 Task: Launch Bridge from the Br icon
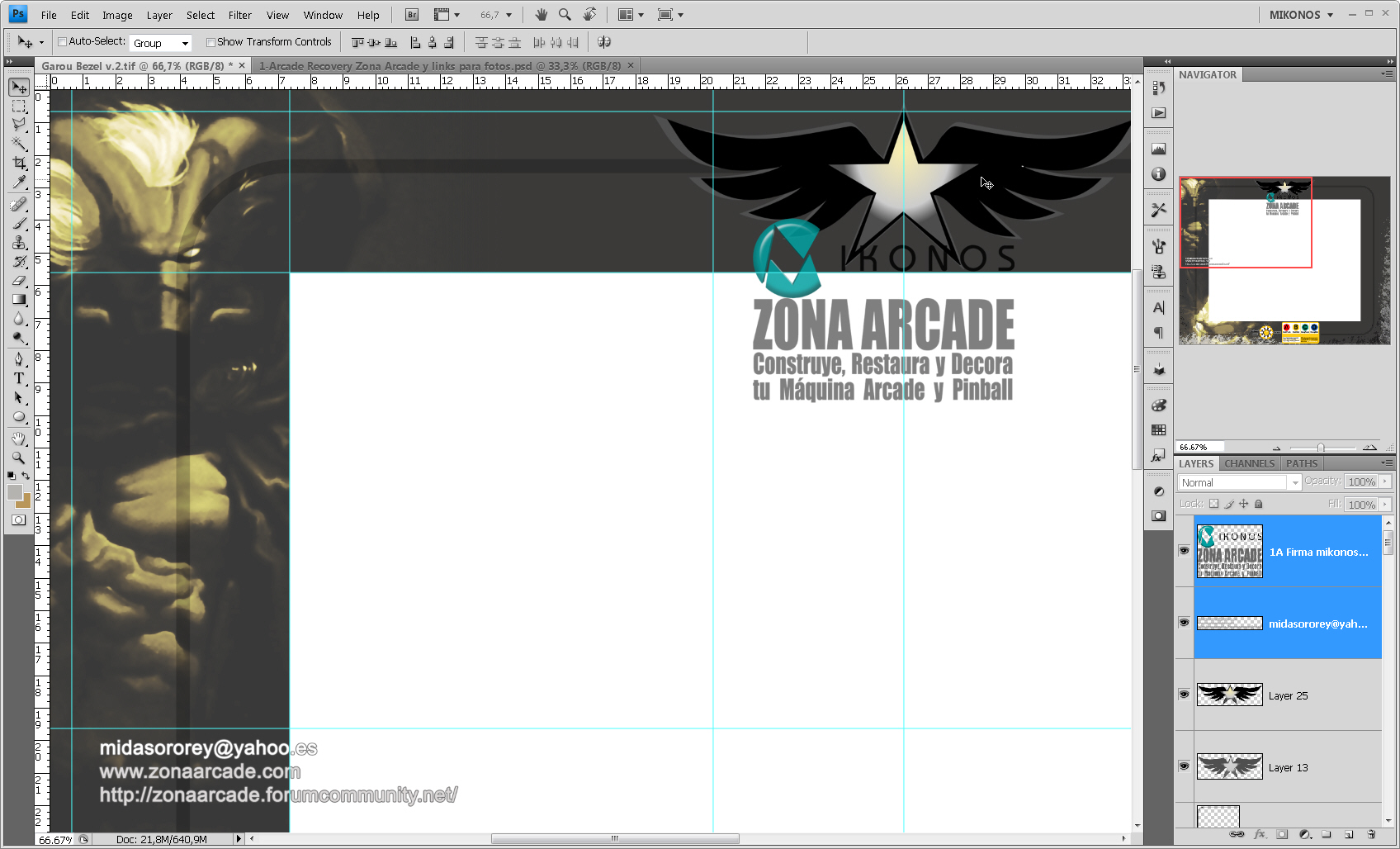pos(412,15)
